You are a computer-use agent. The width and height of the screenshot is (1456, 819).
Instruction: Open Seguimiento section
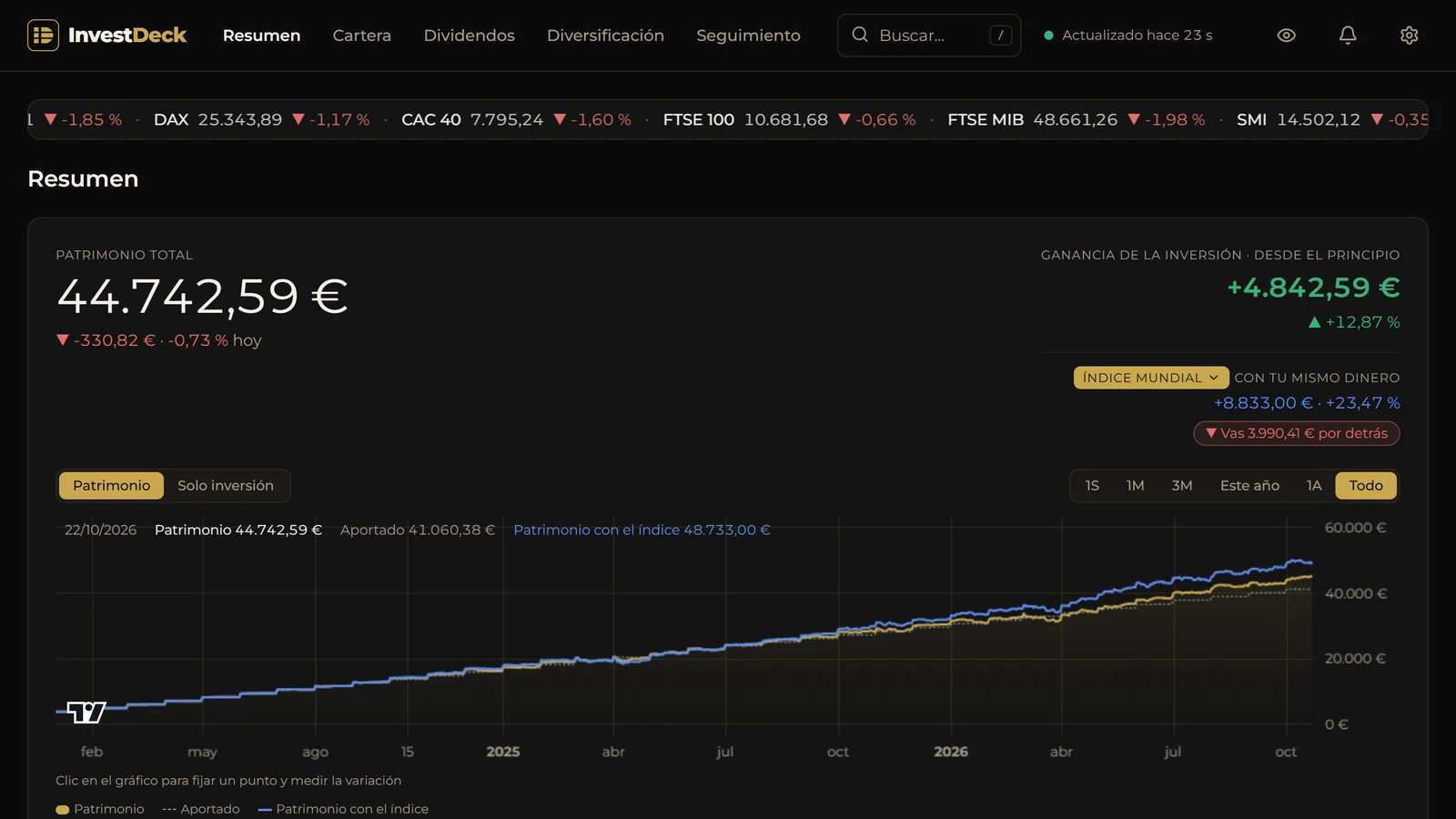click(748, 35)
